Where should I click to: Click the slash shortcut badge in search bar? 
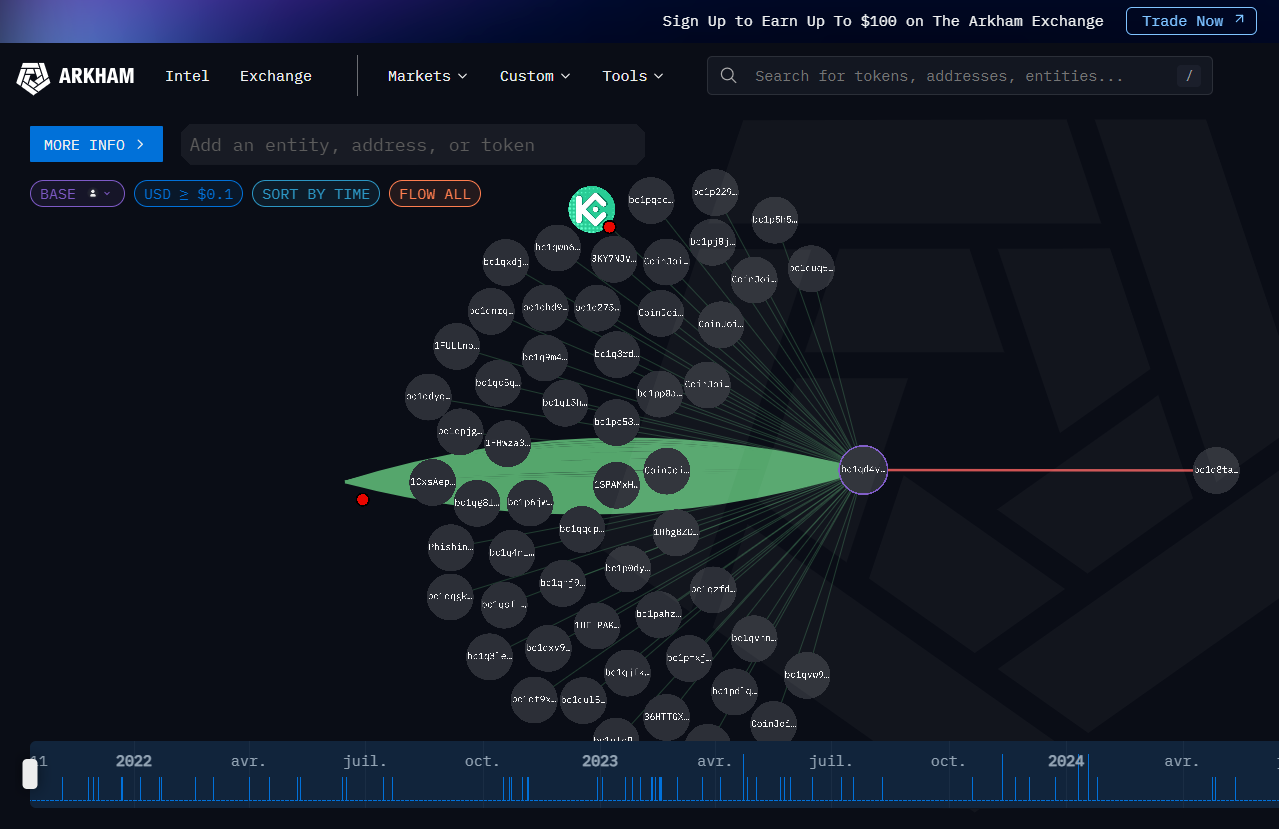(x=1189, y=75)
